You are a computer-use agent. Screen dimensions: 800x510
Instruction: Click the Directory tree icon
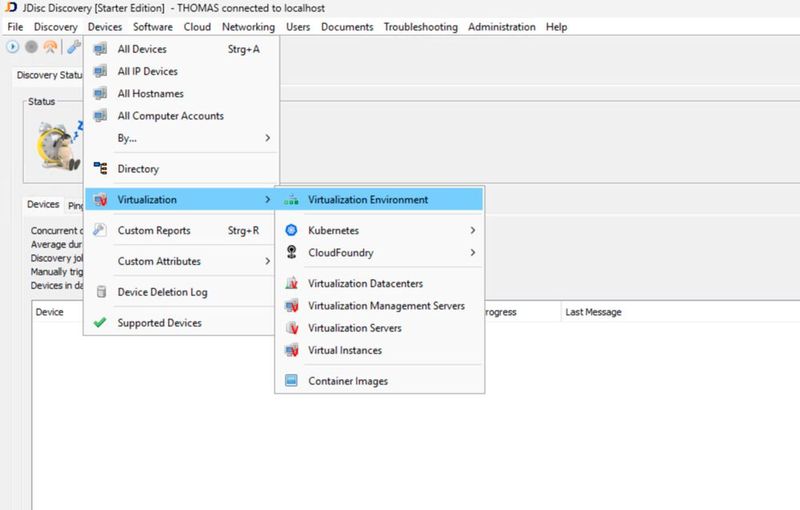pyautogui.click(x=99, y=169)
